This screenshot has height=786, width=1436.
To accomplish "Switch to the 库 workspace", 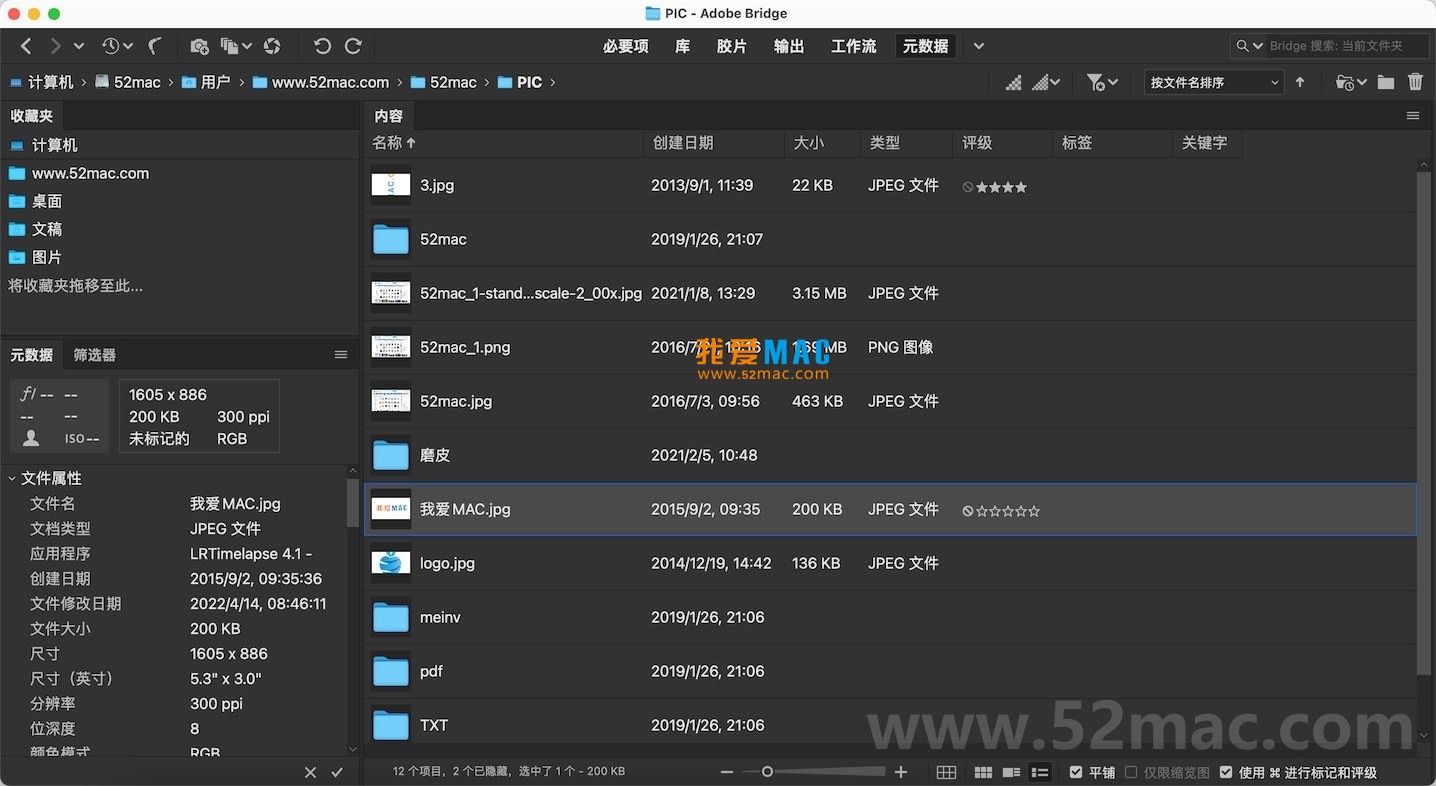I will point(683,46).
